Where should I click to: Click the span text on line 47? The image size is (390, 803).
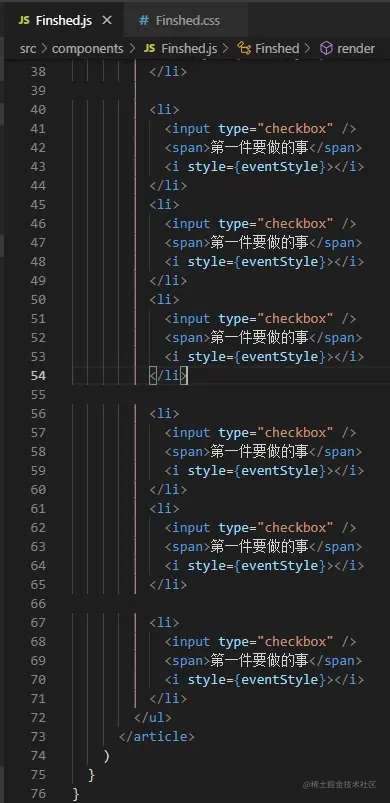click(259, 242)
